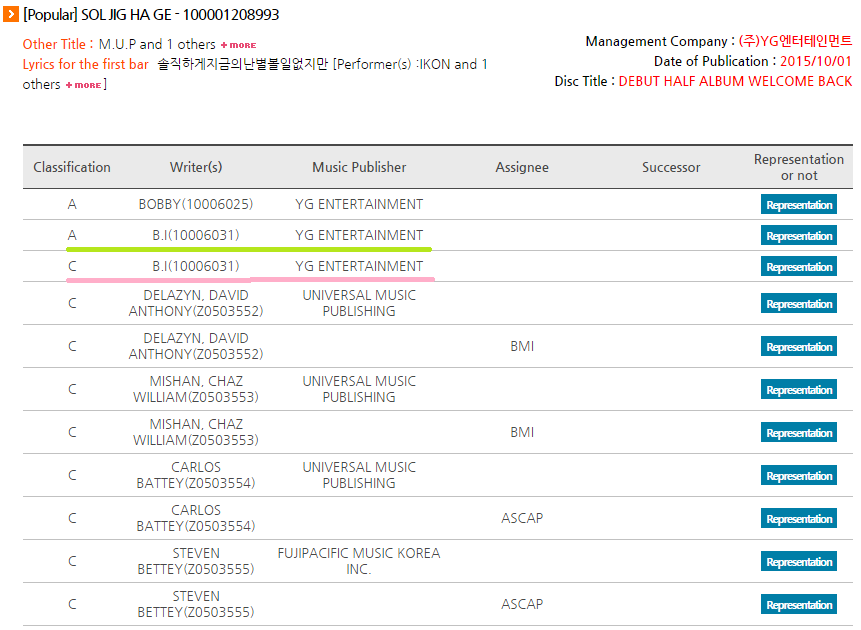Screen dimensions: 861x630
Task: Click Representation for STEVEN BETTEY ASCAP row
Action: (798, 604)
